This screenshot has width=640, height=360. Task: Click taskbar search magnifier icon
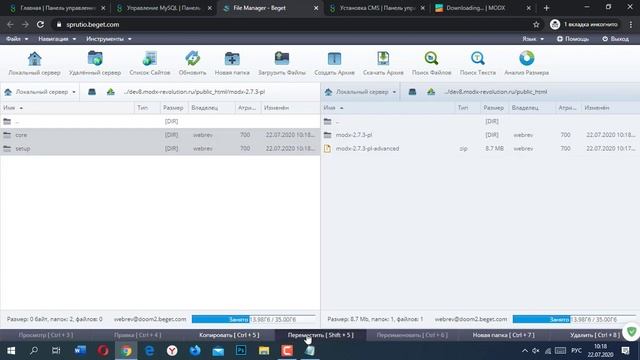pyautogui.click(x=34, y=351)
